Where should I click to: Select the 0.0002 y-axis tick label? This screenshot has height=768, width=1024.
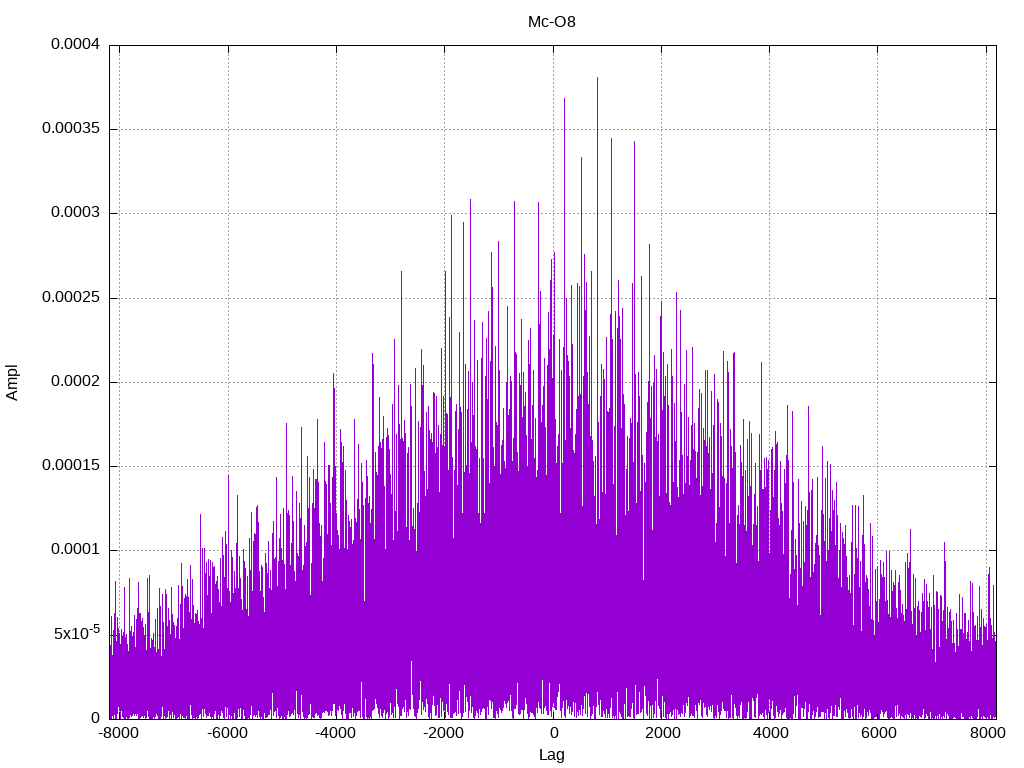70,382
